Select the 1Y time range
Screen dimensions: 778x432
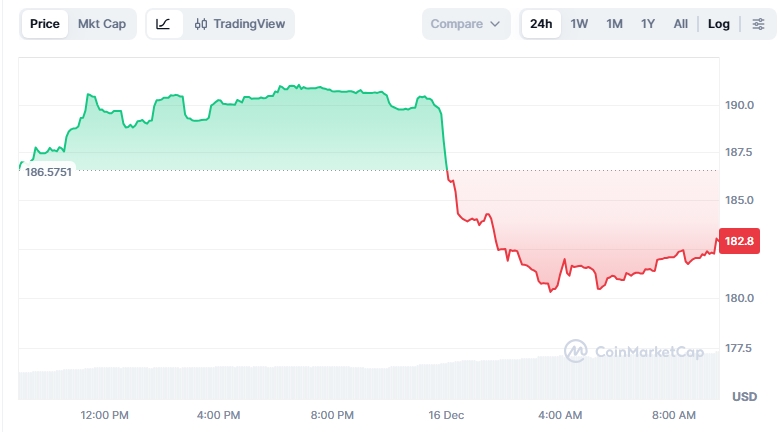(648, 24)
